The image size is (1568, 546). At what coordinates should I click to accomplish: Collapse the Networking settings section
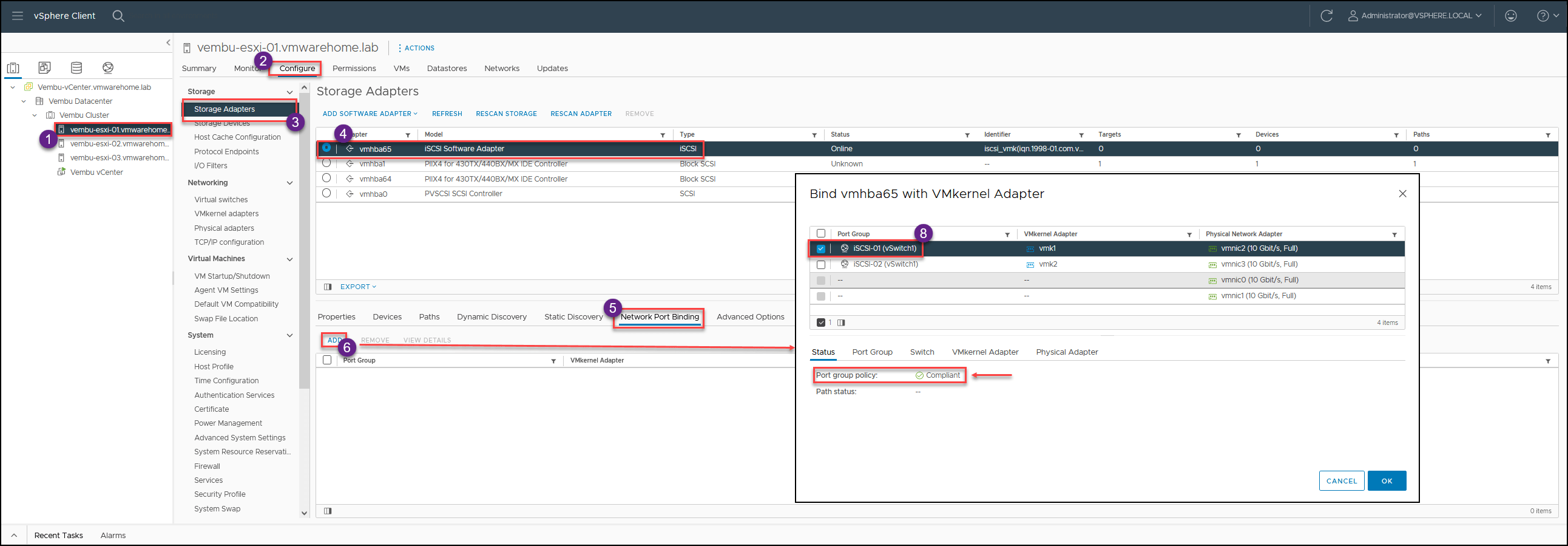[x=289, y=183]
